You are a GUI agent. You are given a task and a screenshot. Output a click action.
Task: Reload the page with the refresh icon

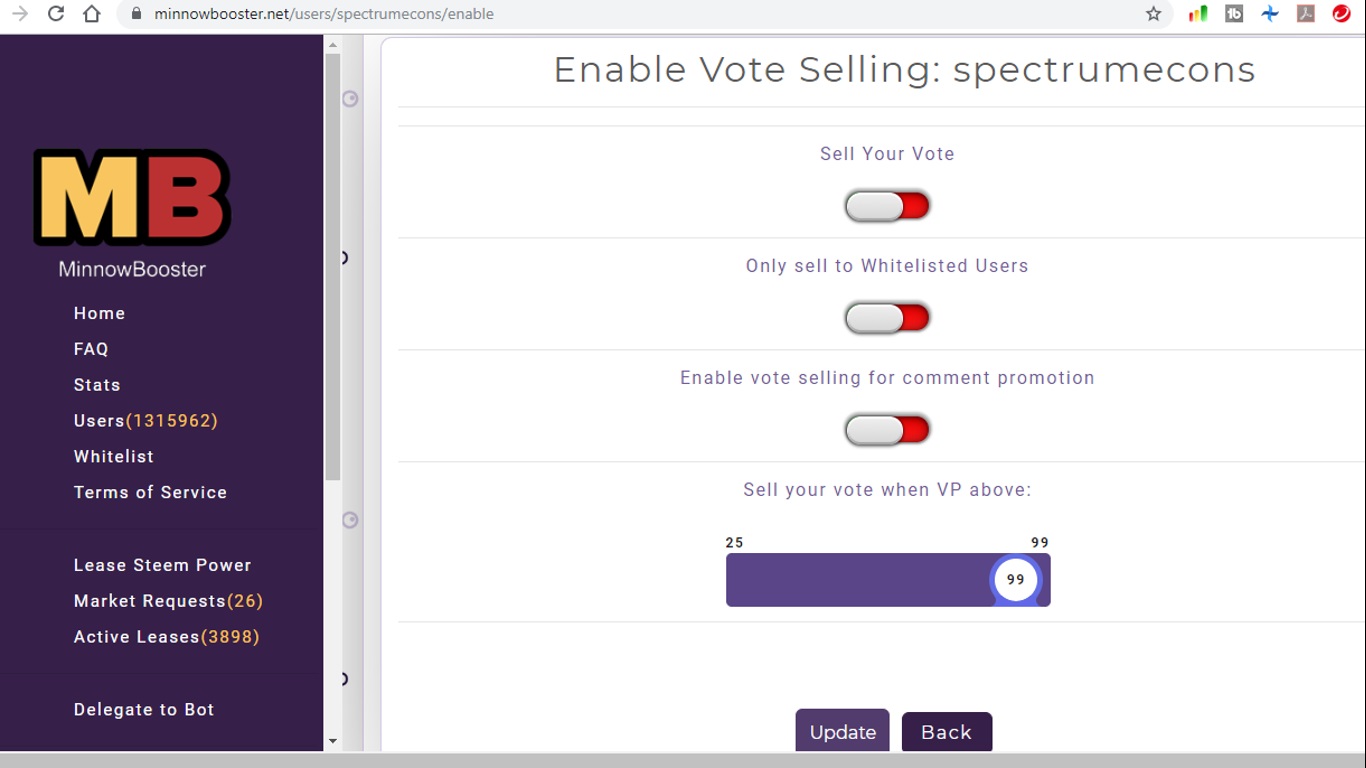(56, 14)
